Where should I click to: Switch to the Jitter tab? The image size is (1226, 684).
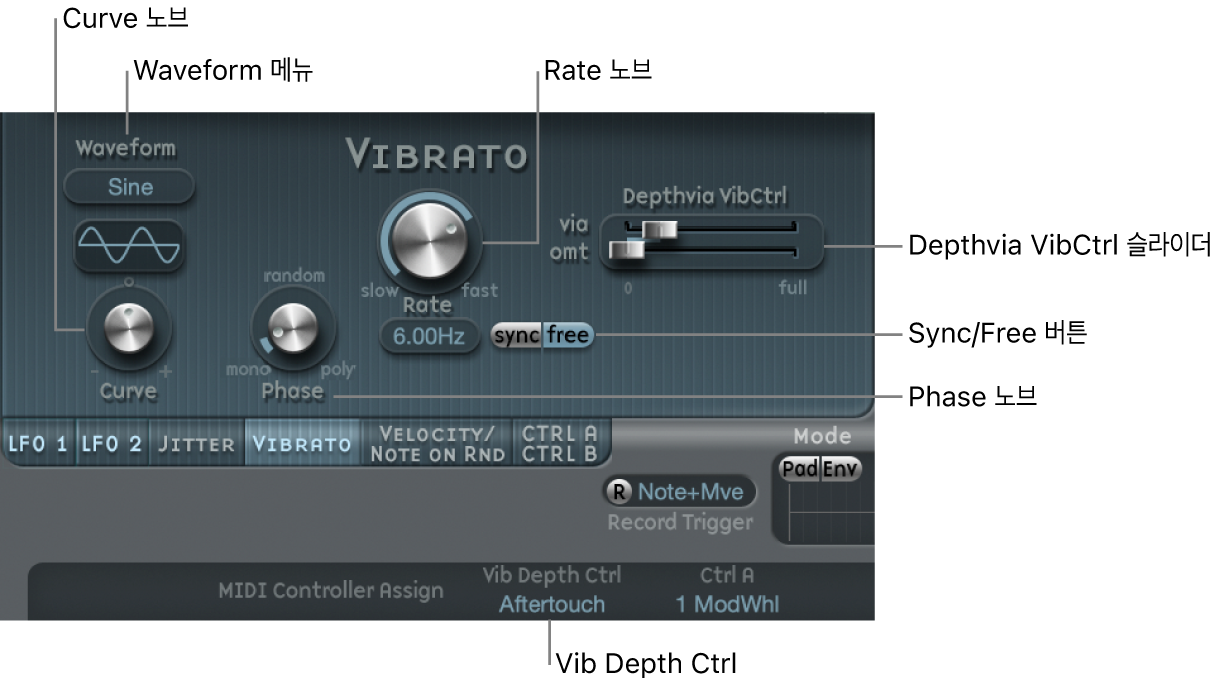point(197,445)
